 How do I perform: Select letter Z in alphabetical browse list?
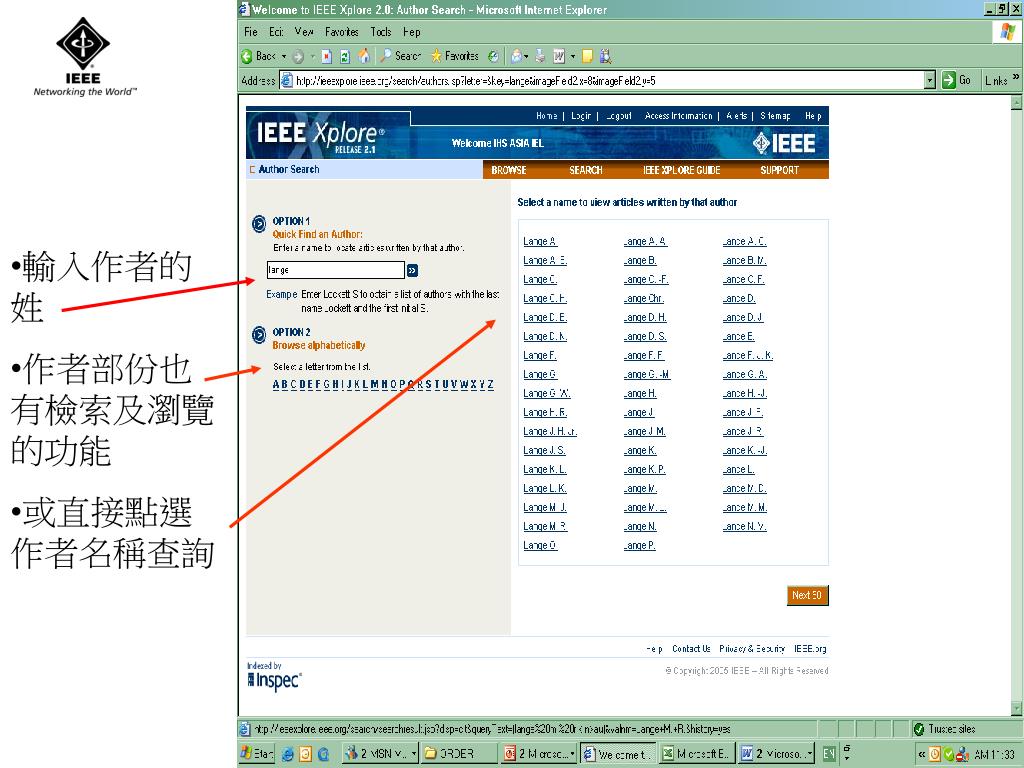[x=490, y=384]
